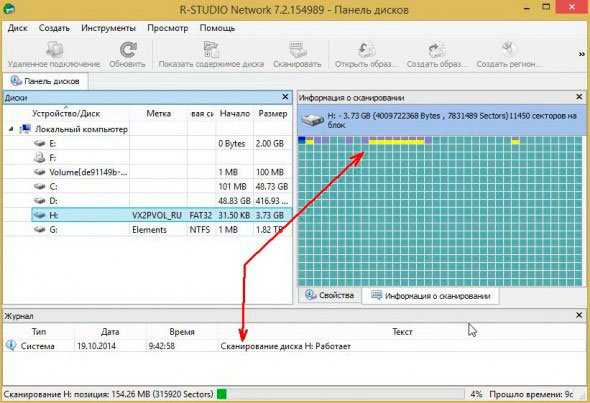Click the Создать образ toolbar icon
590x403 pixels.
click(436, 50)
